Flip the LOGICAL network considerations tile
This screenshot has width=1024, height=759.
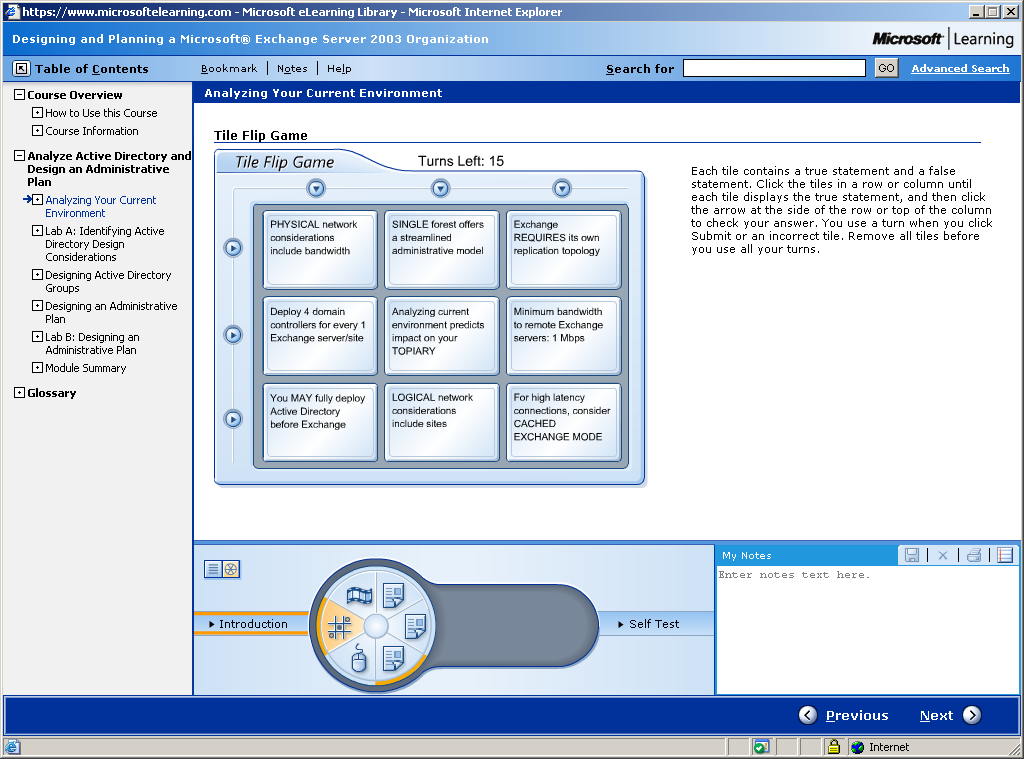tap(441, 423)
